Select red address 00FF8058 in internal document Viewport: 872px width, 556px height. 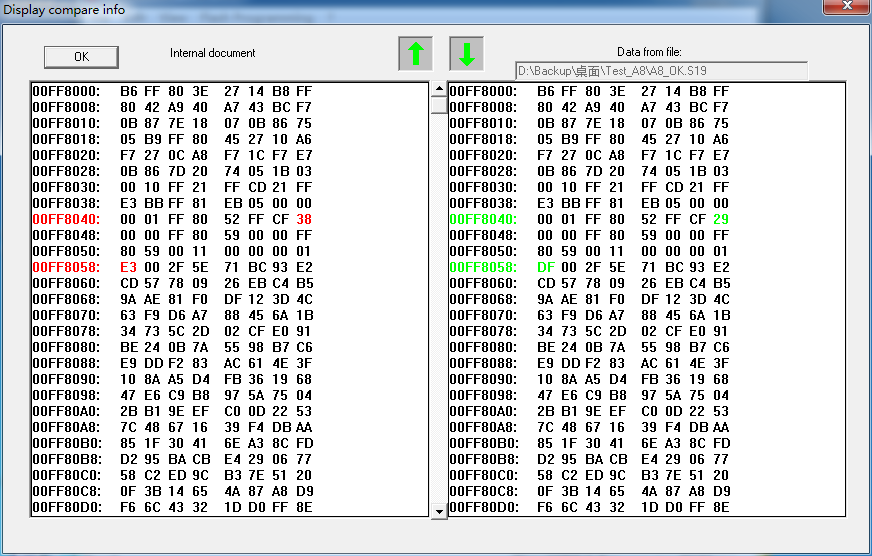(66, 267)
